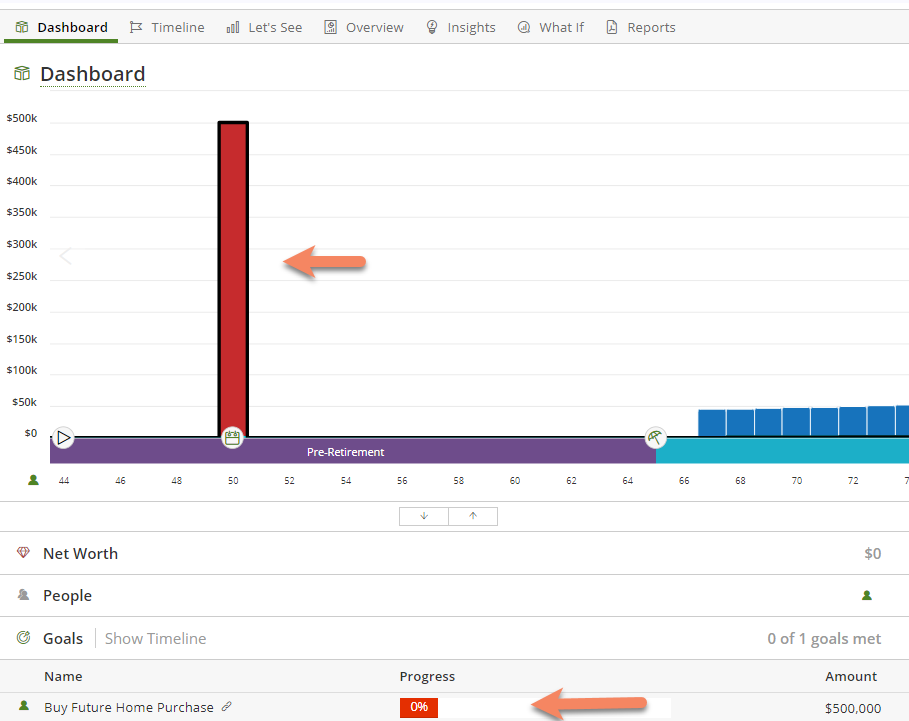Switch to the What If tab
The width and height of the screenshot is (909, 721).
pos(550,27)
